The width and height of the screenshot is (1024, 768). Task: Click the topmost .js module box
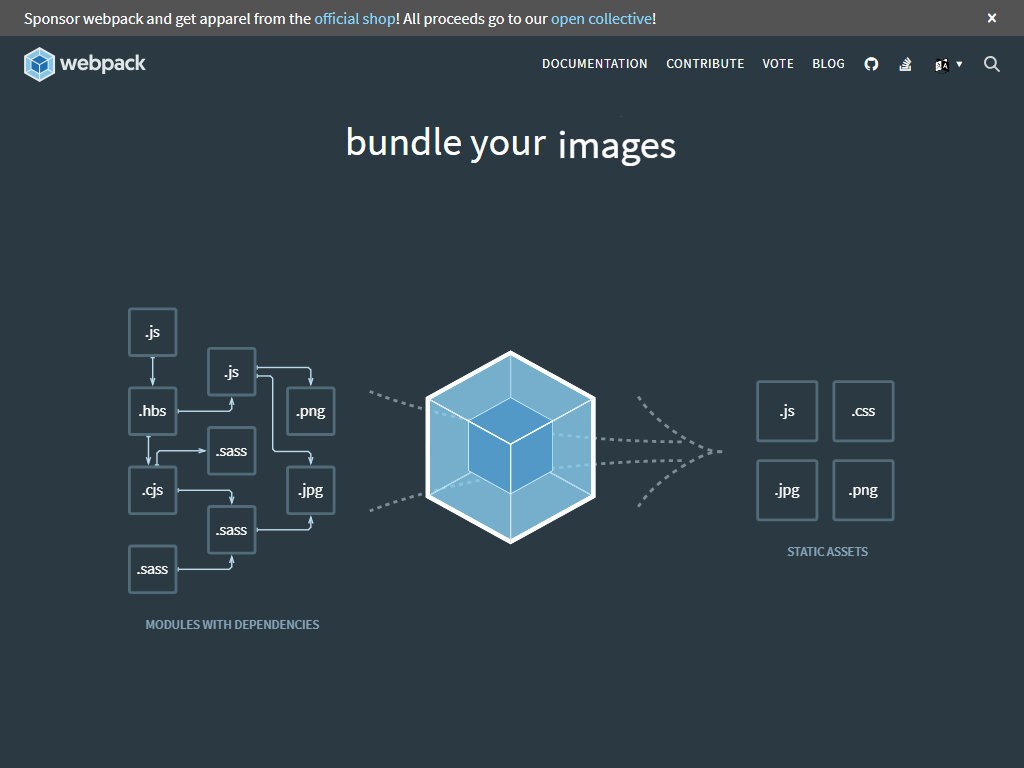153,332
